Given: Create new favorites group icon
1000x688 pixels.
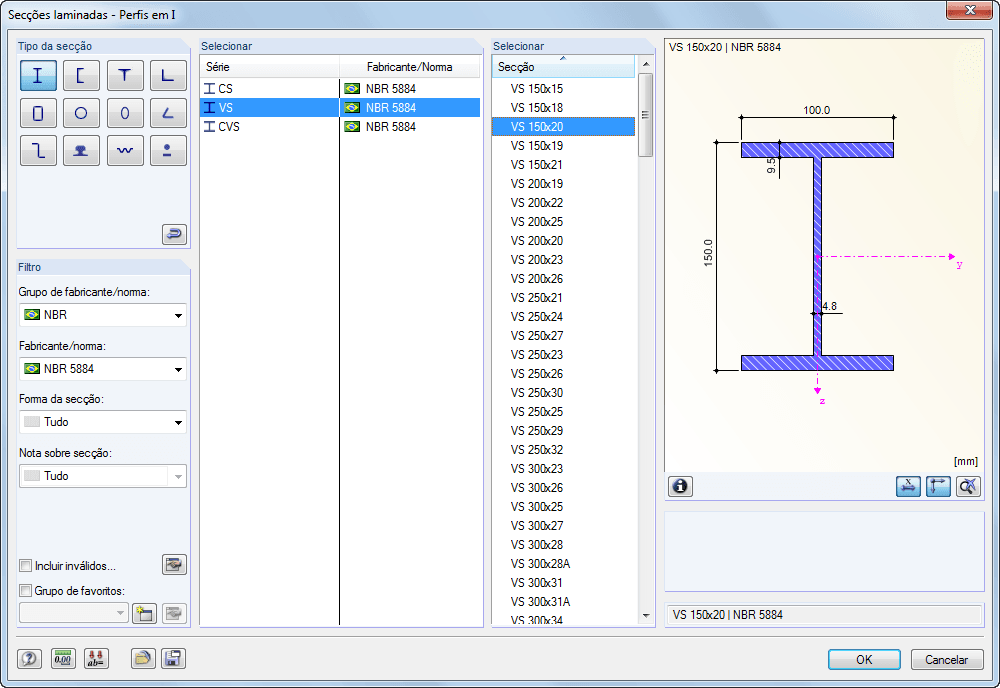Looking at the screenshot, I should [x=144, y=613].
